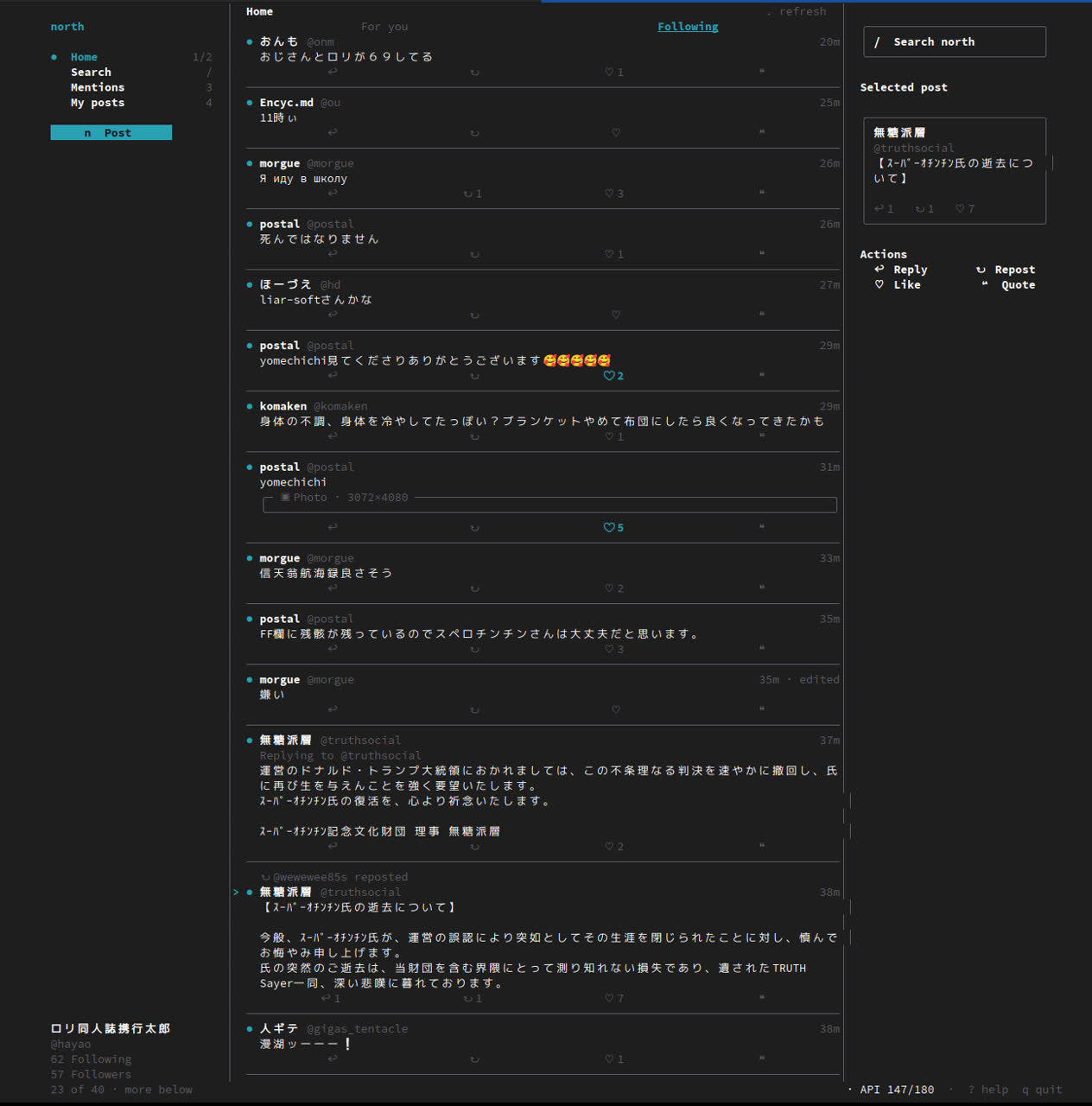1092x1106 pixels.
Task: Click Like in the Actions panel
Action: coord(898,285)
